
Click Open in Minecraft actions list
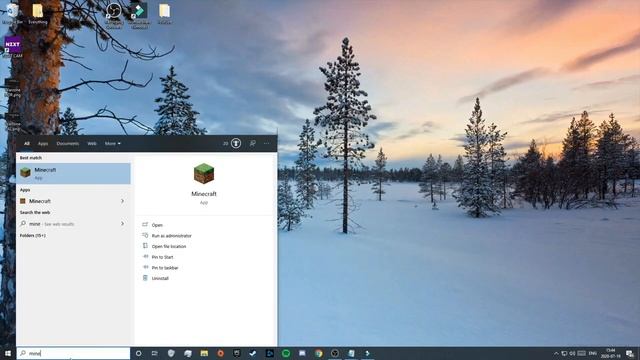[x=157, y=225]
